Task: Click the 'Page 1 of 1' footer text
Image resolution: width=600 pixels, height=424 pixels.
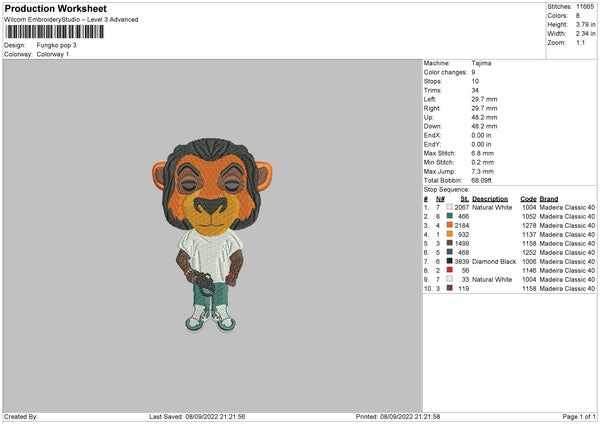Action: [579, 417]
